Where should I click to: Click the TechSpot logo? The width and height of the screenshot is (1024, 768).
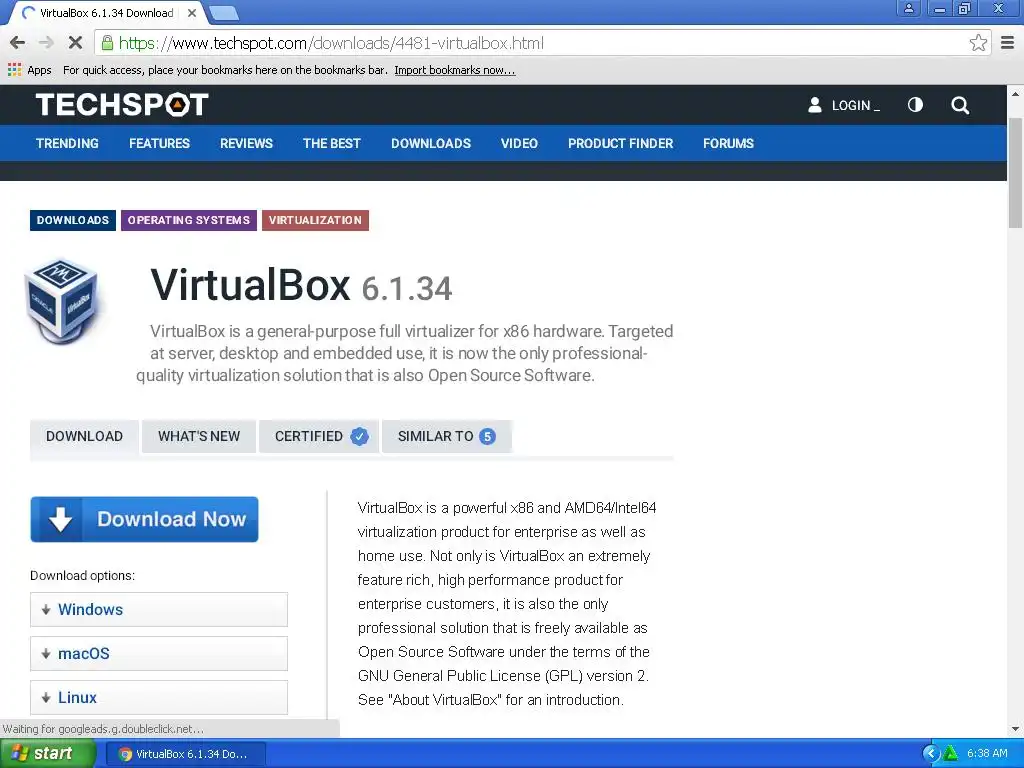122,104
